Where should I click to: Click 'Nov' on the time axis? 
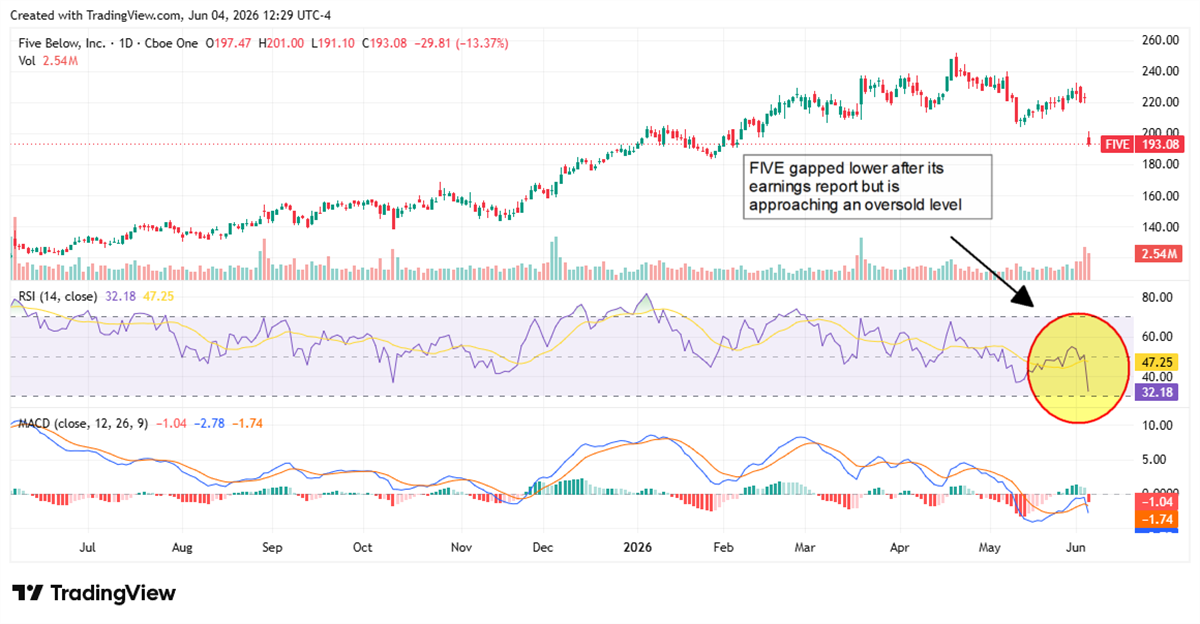461,548
